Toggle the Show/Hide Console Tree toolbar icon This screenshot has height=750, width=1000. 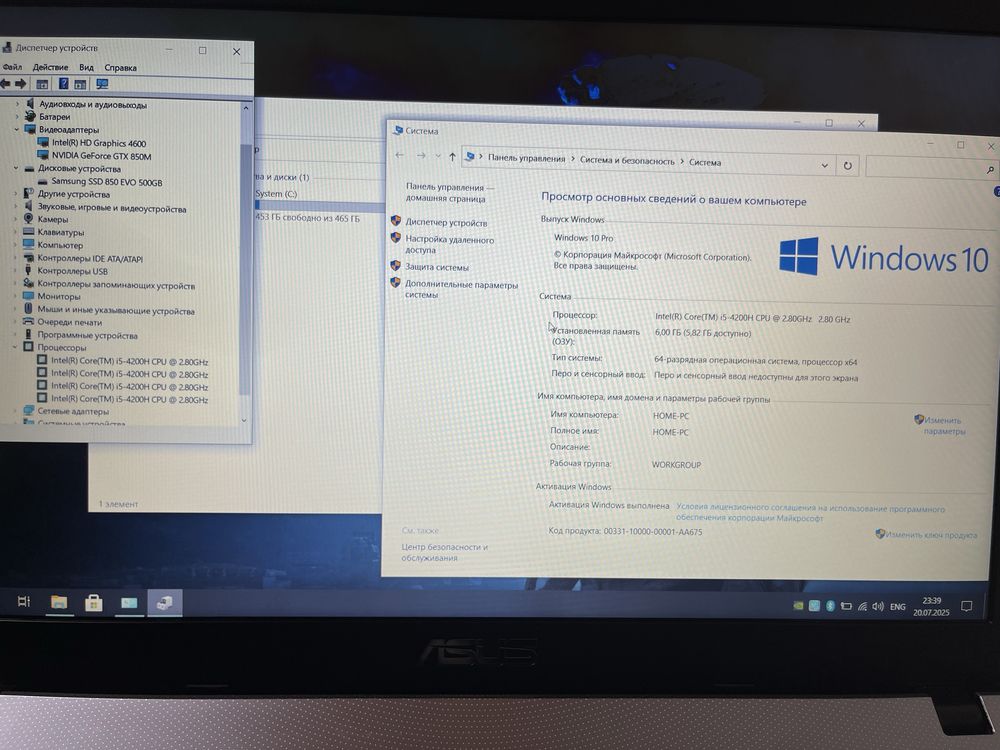click(42, 84)
